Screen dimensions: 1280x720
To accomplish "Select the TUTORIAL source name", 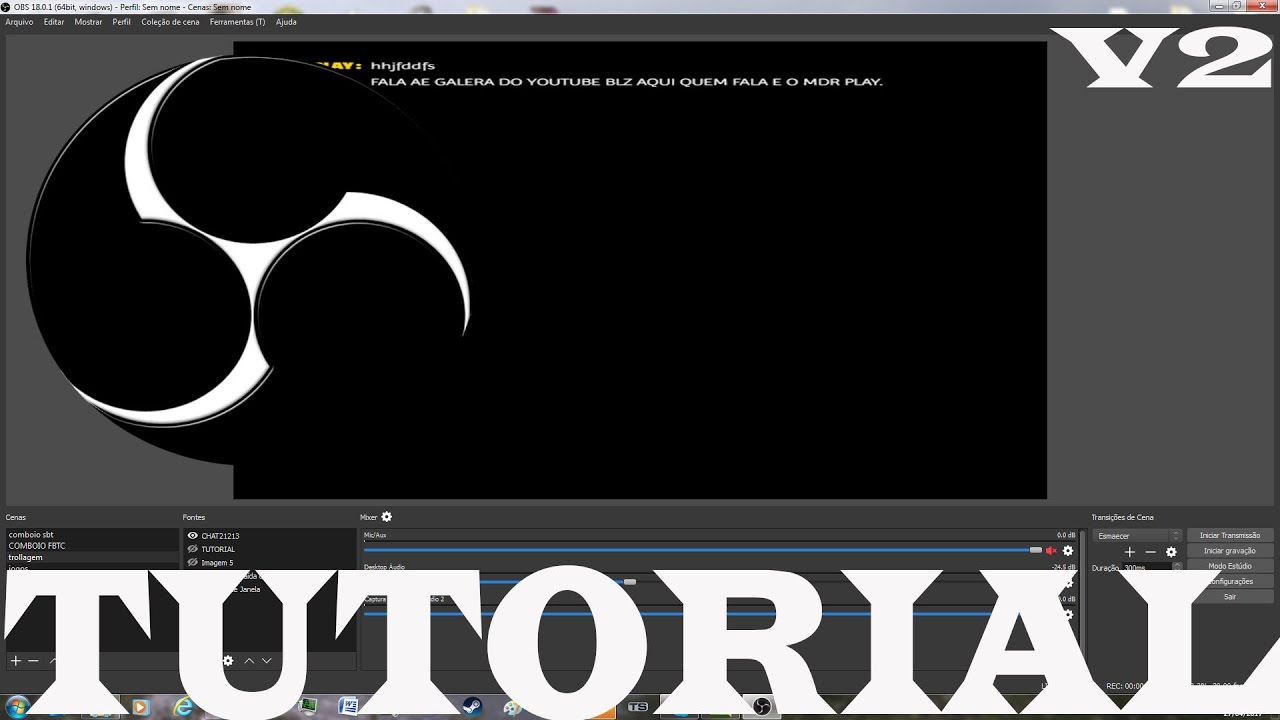I will pos(218,549).
